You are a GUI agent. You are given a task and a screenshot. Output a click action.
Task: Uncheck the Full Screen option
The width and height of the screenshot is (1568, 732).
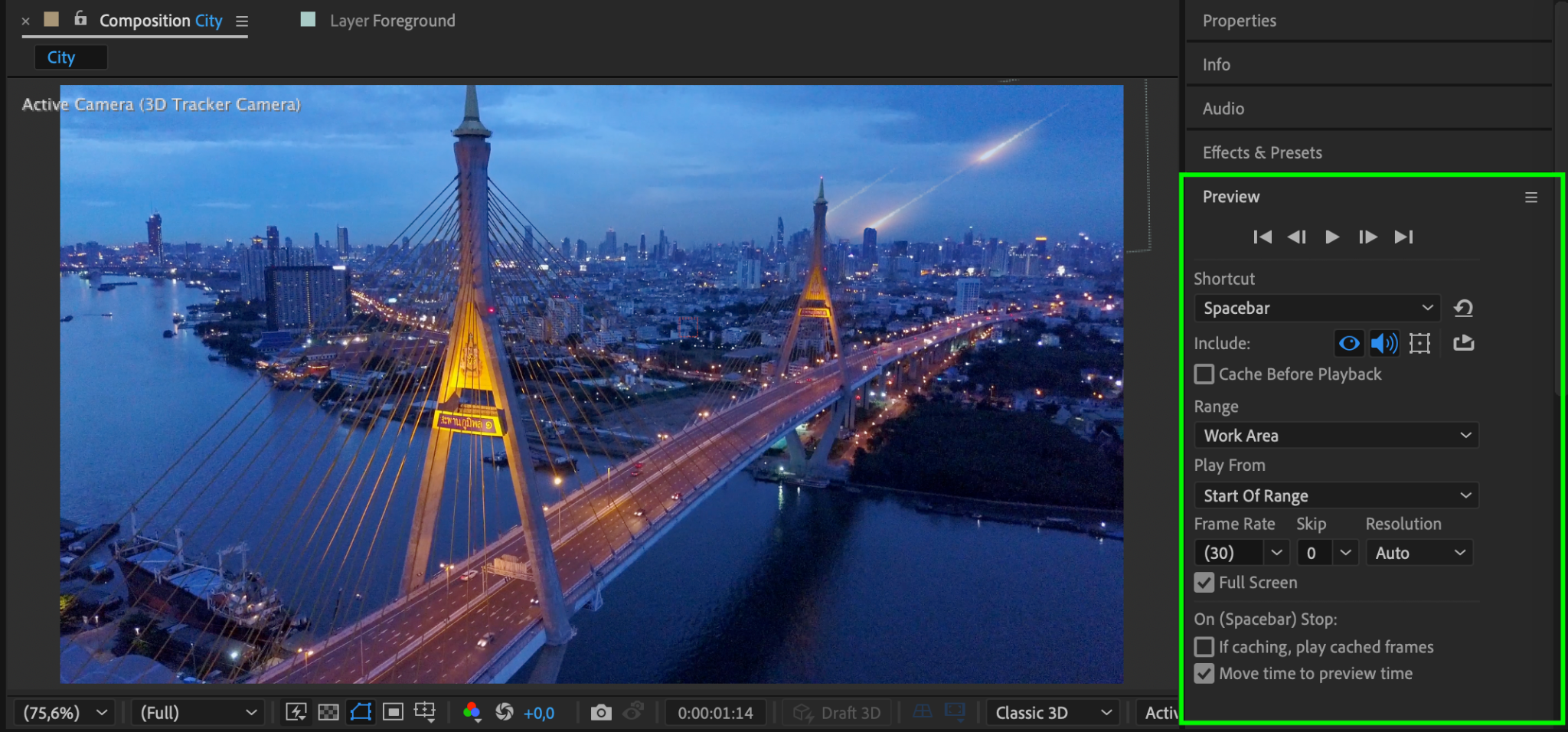pos(1204,583)
